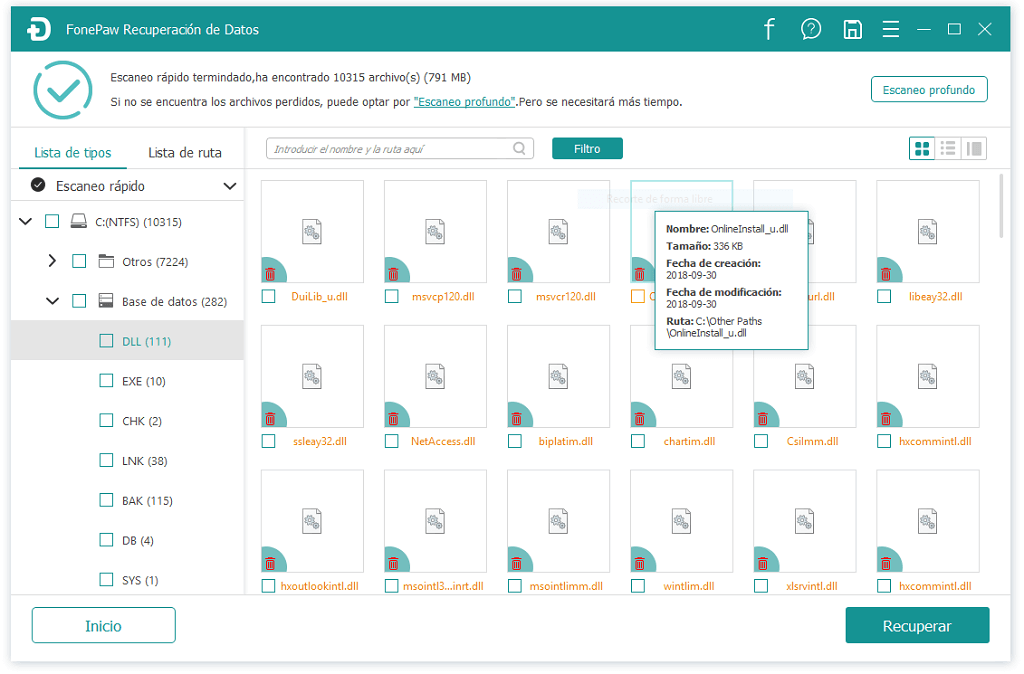Check the BAK (115) checkbox
This screenshot has height=674, width=1024.
click(x=106, y=500)
